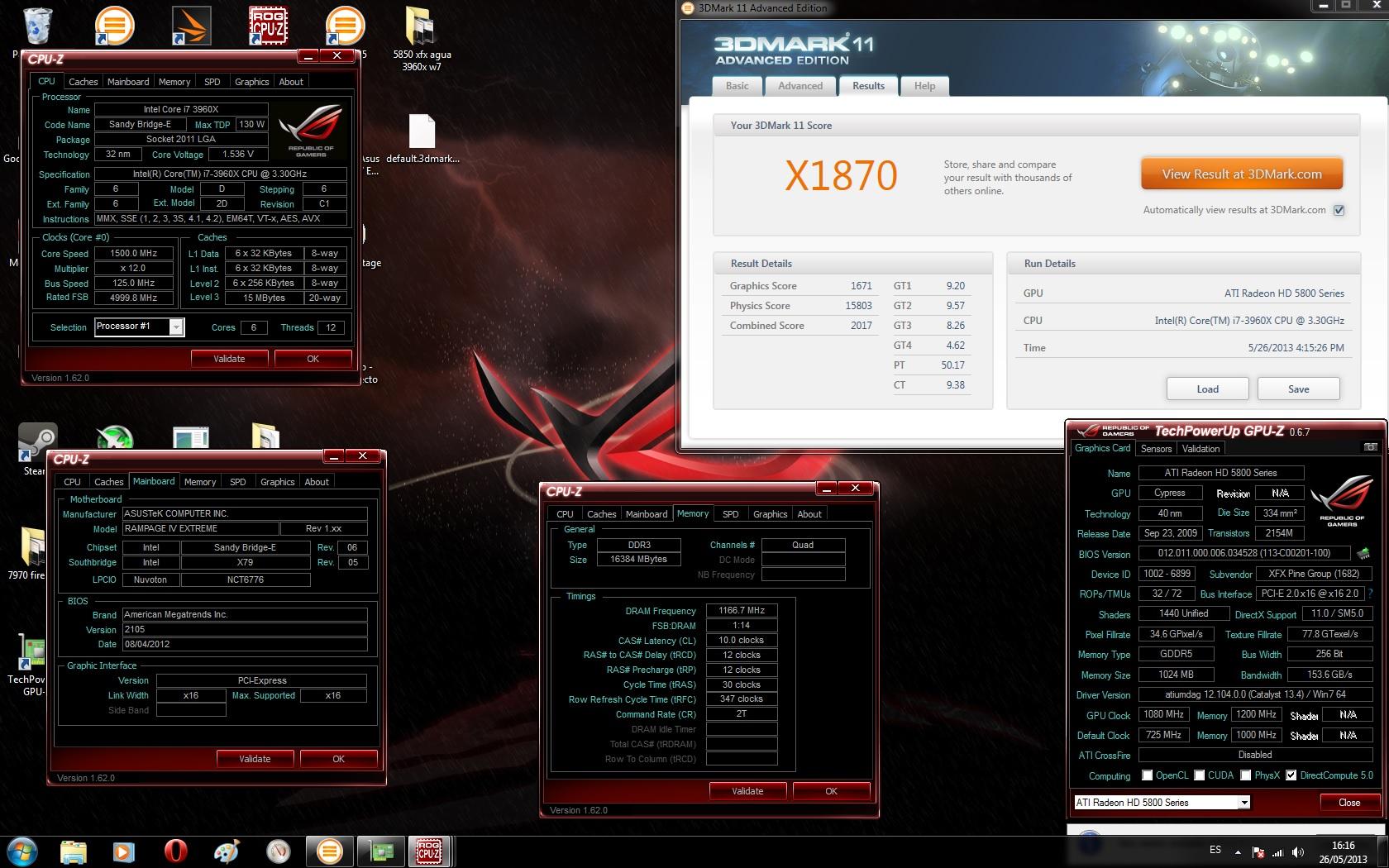Open Caches tab in the CPU-Z processor window
The height and width of the screenshot is (868, 1389).
[x=83, y=82]
